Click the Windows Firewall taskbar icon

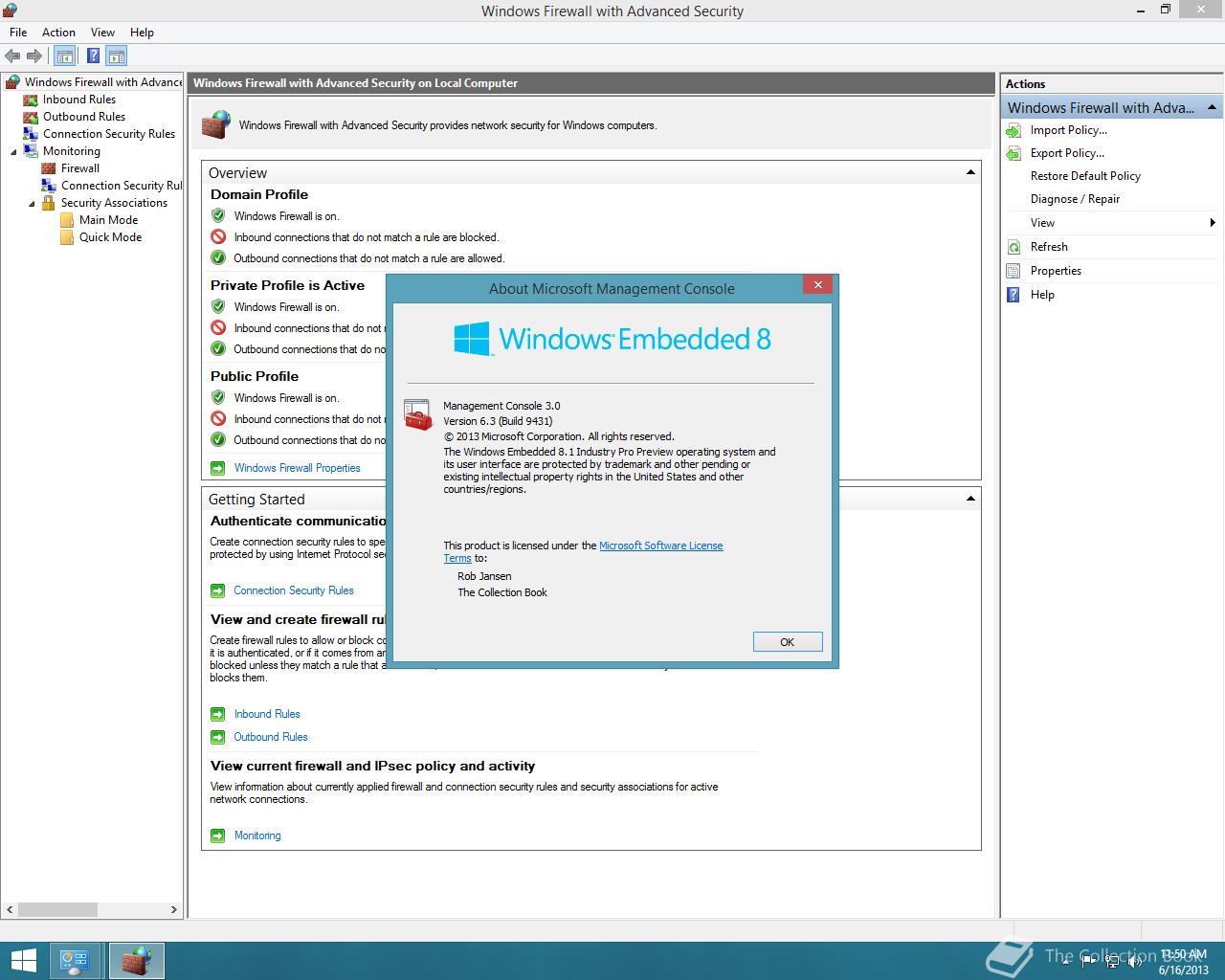136,961
